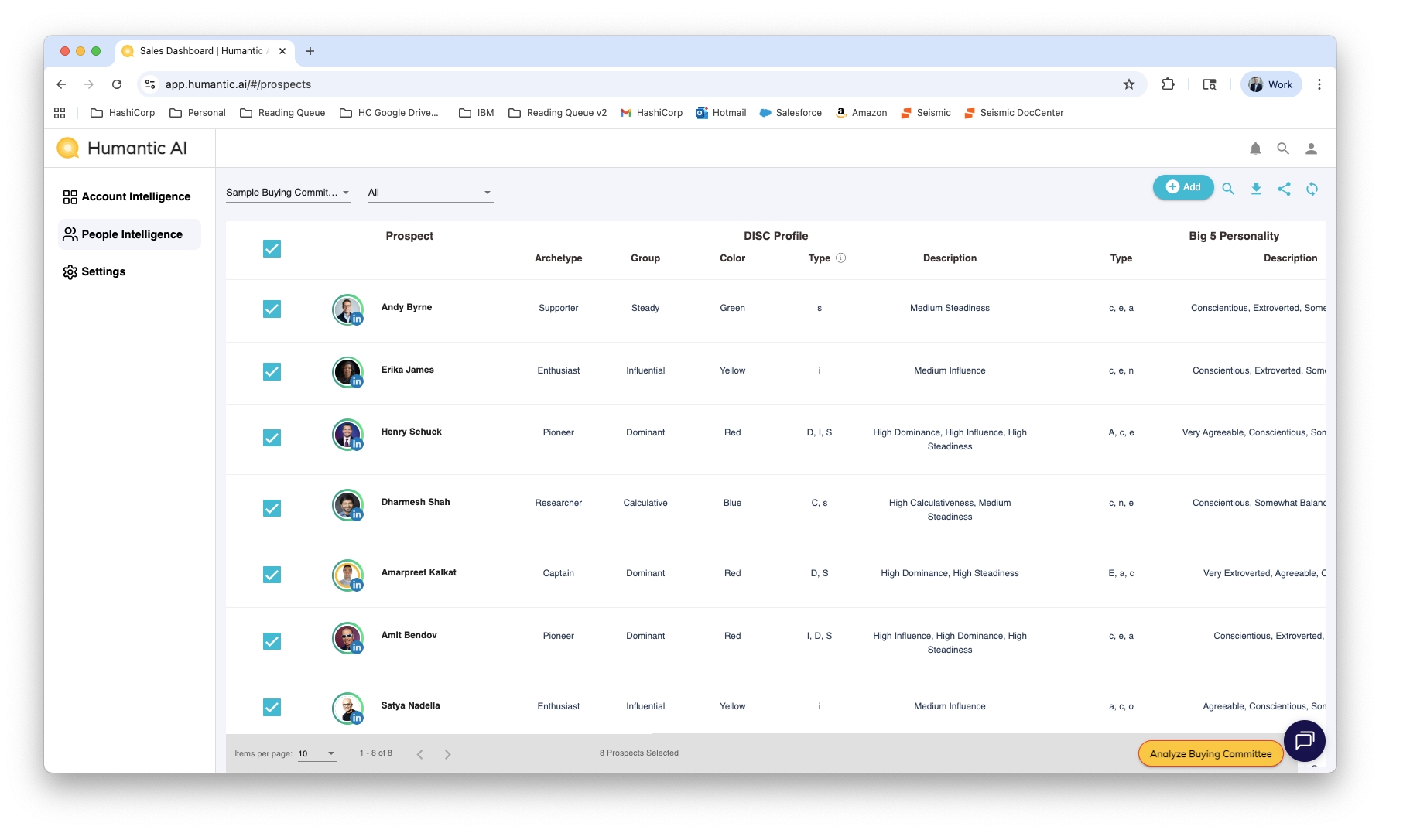1403x840 pixels.
Task: Click the prospect list search icon
Action: (x=1228, y=188)
